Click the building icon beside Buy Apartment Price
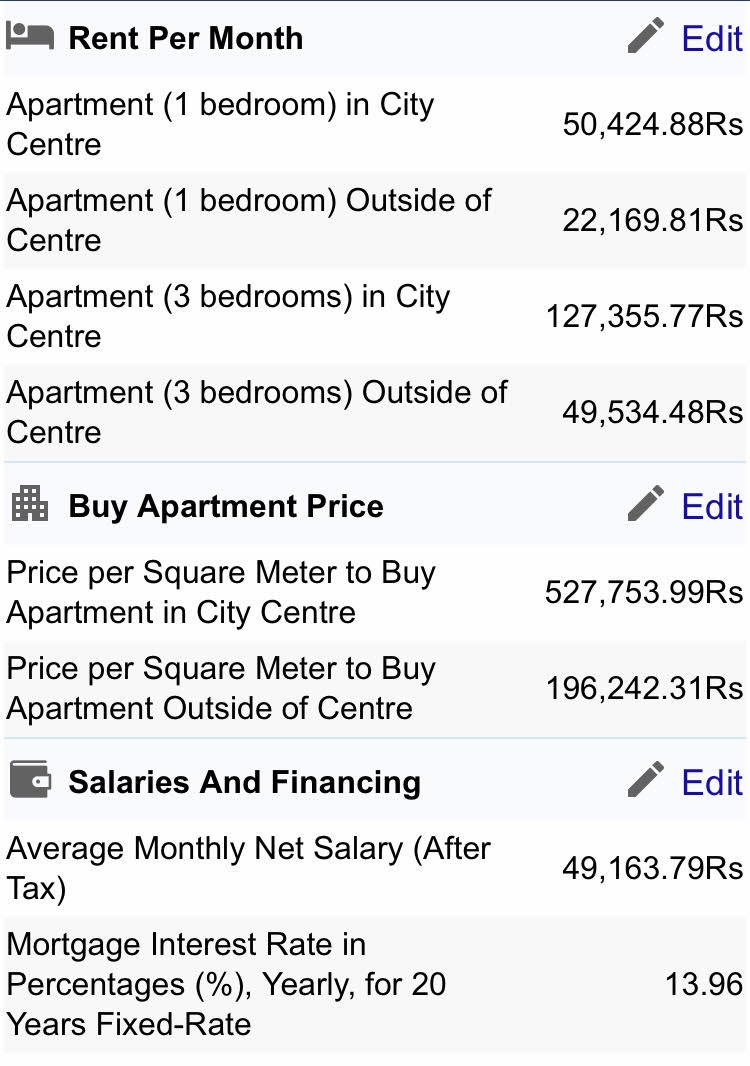 [29, 504]
